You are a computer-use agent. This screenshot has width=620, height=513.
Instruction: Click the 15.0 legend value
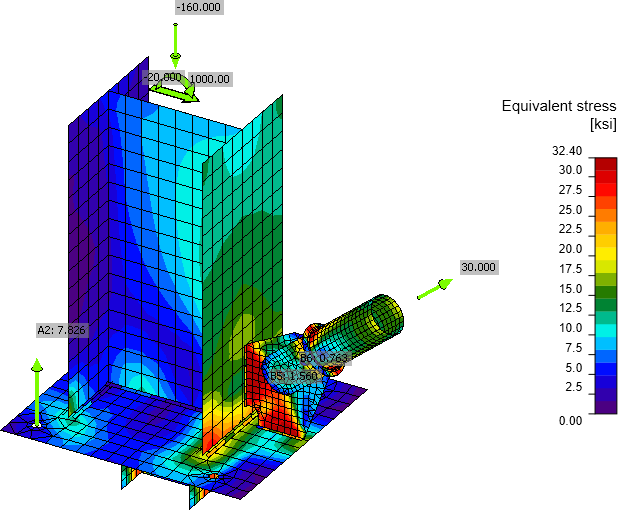(570, 289)
